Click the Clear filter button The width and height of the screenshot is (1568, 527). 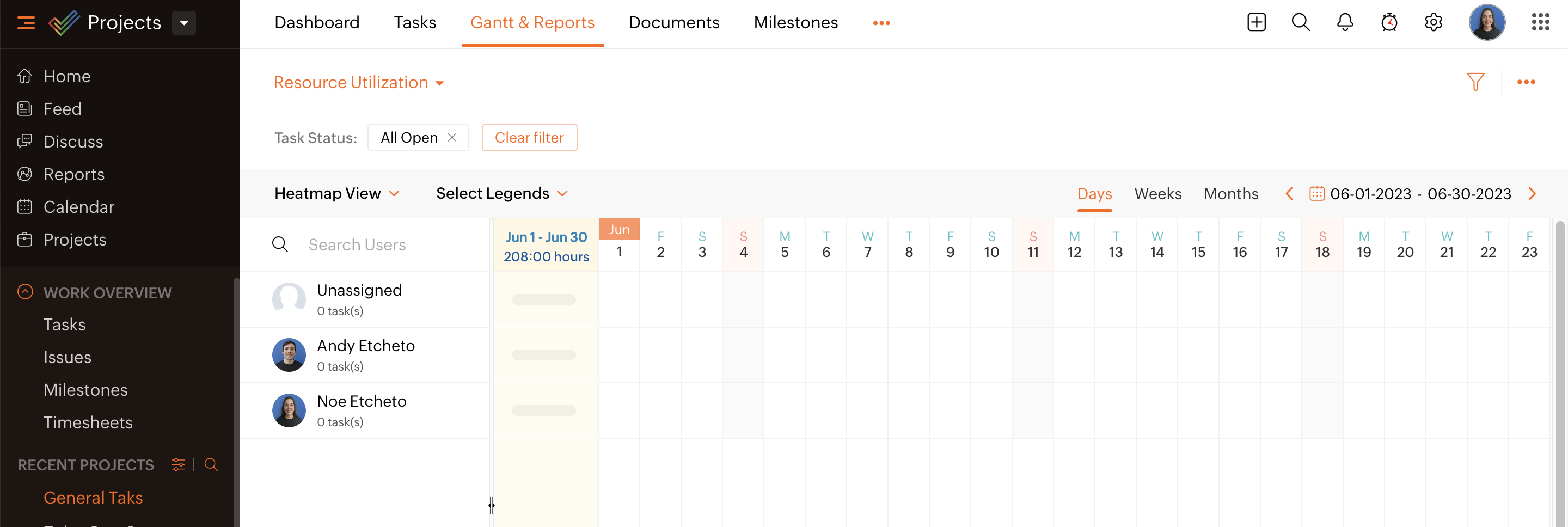pyautogui.click(x=530, y=138)
